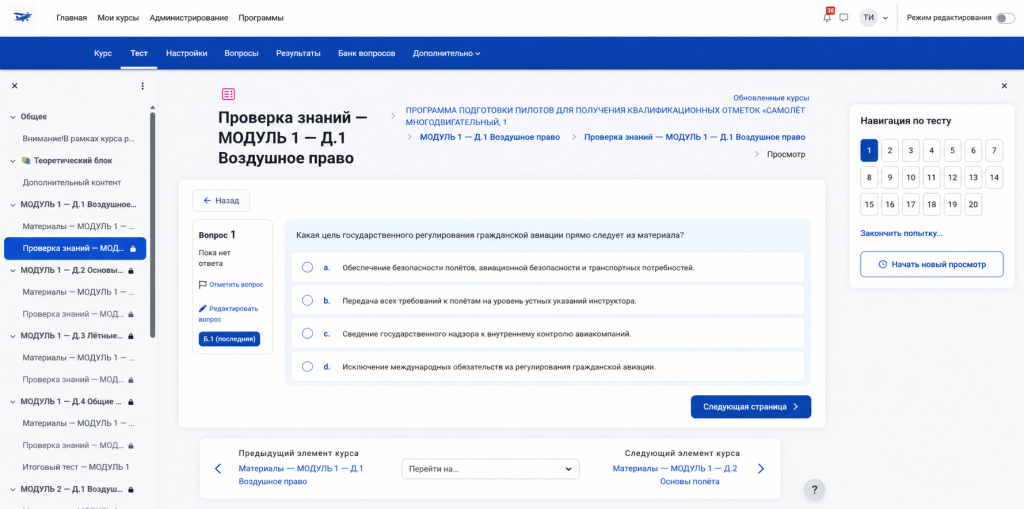Collapse МОДУЛЬ 1 — Д.1 Воздушное section

click(x=12, y=205)
